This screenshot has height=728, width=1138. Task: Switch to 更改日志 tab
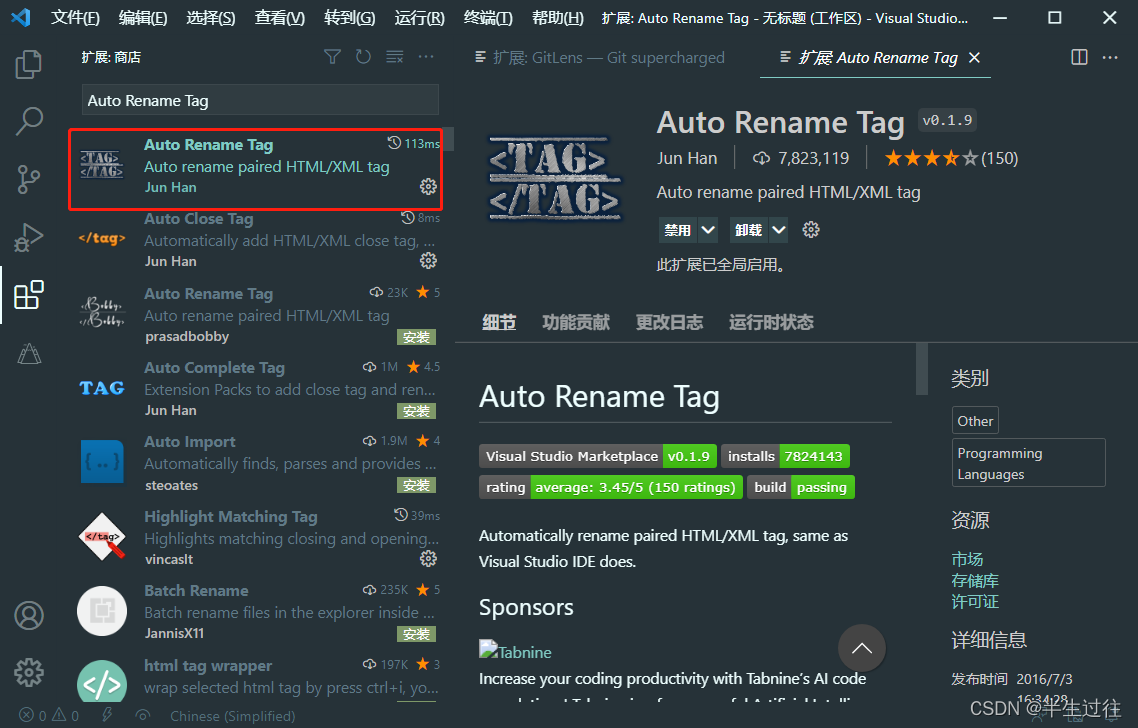669,322
